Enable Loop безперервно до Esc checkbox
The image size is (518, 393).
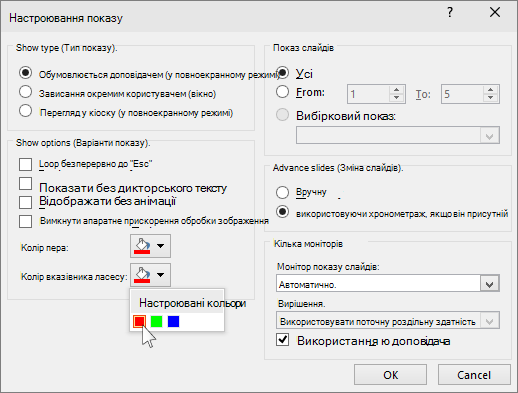[26, 164]
